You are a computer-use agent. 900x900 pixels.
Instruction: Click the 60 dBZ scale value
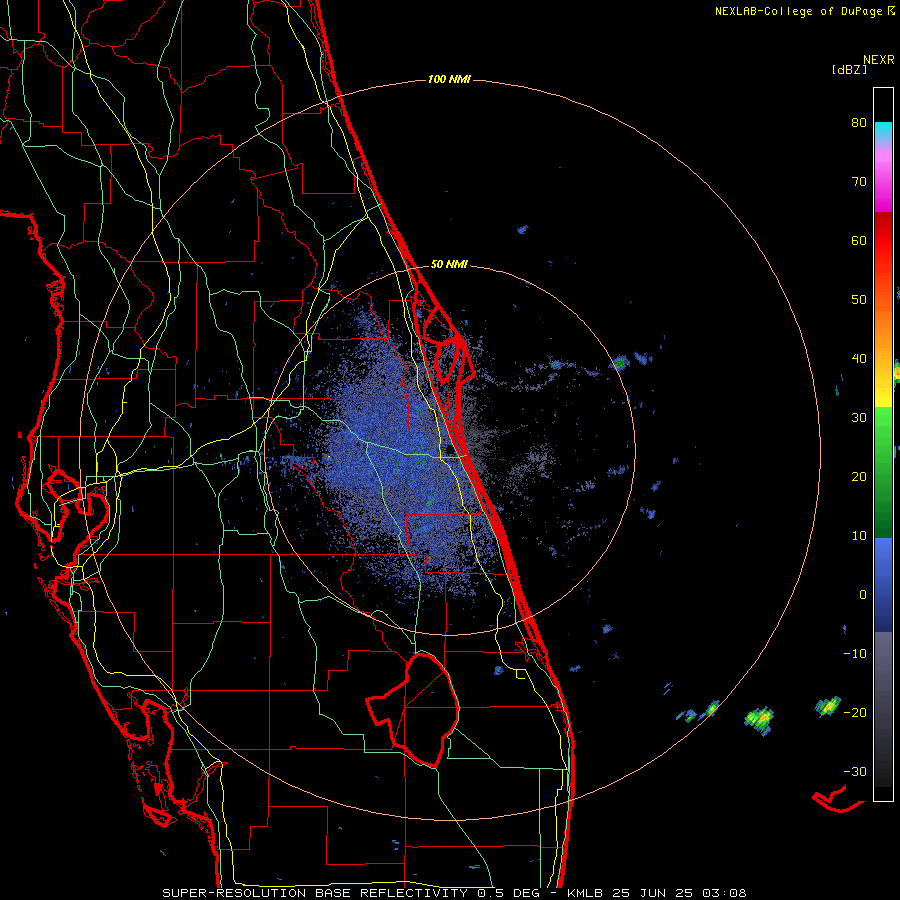[859, 241]
